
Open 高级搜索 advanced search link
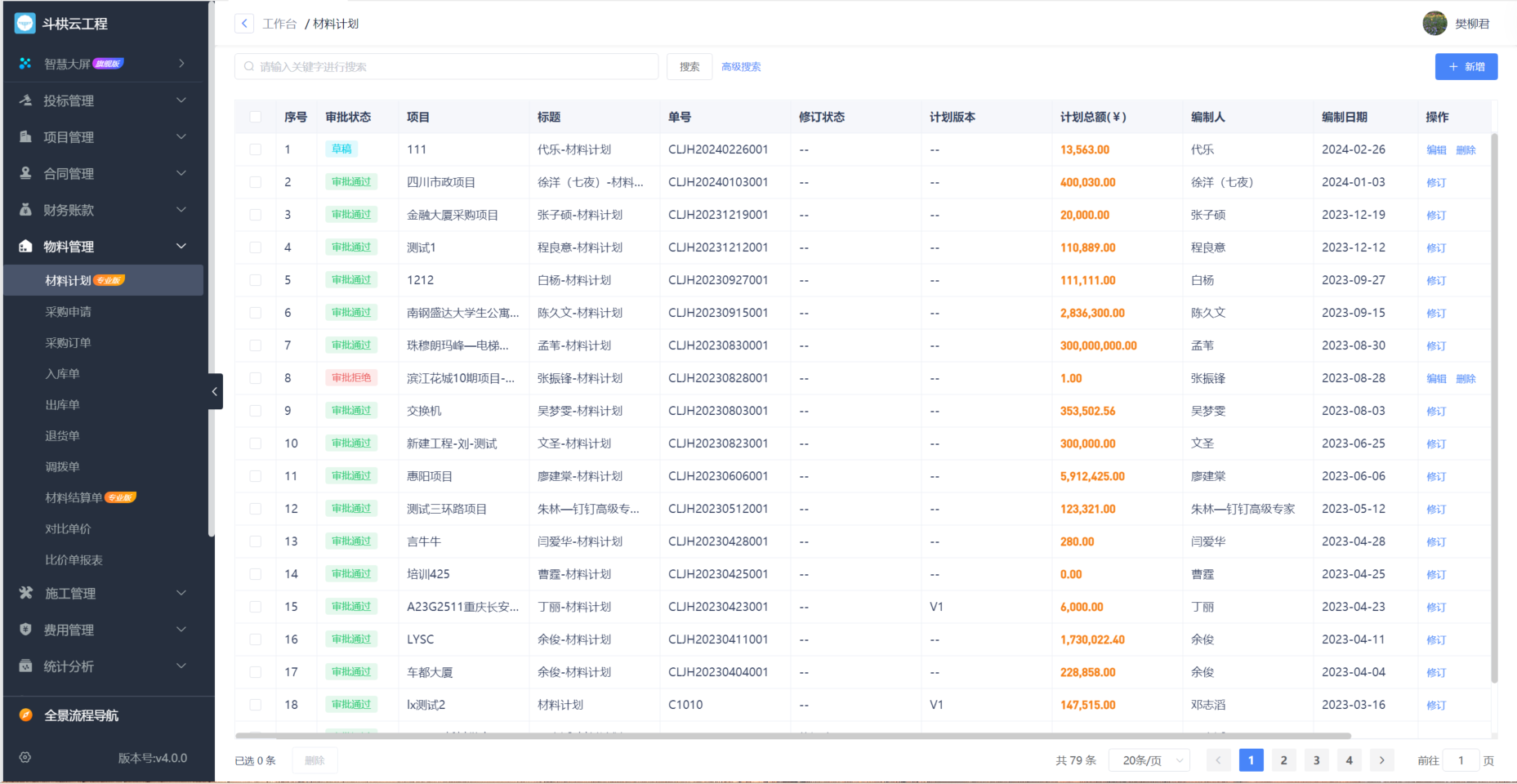click(741, 66)
